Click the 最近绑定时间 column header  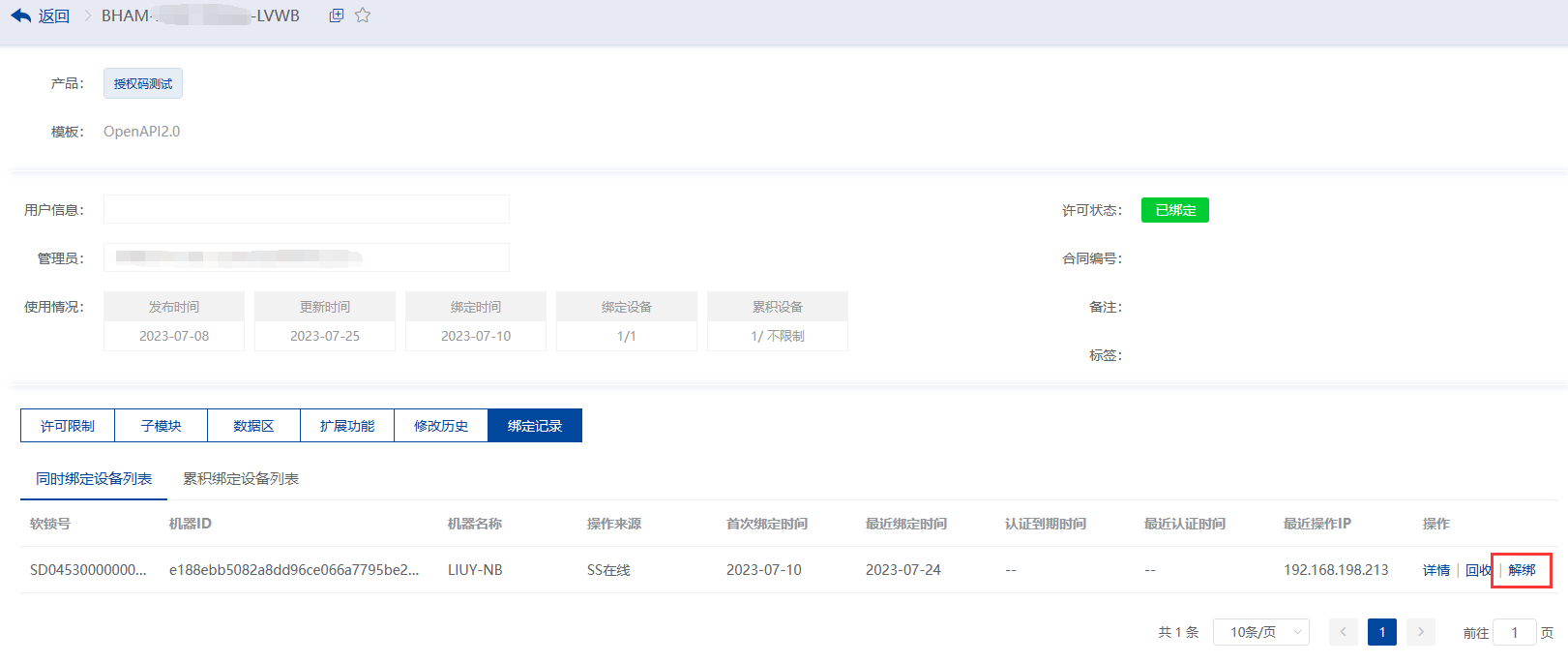point(906,524)
